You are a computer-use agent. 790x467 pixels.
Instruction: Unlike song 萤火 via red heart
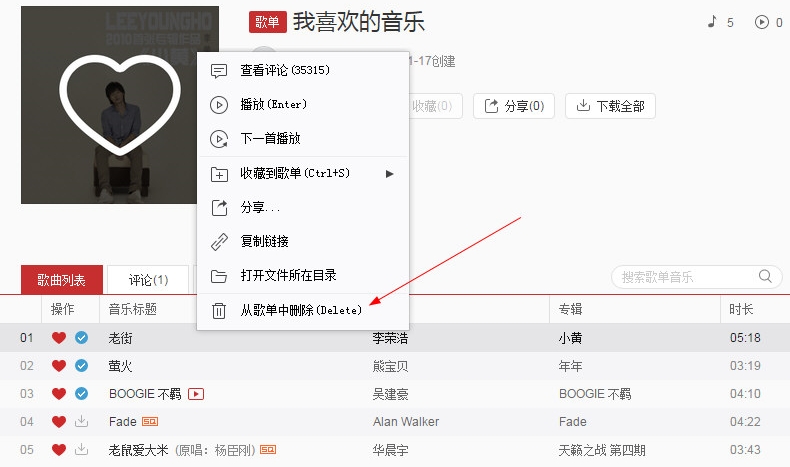59,366
